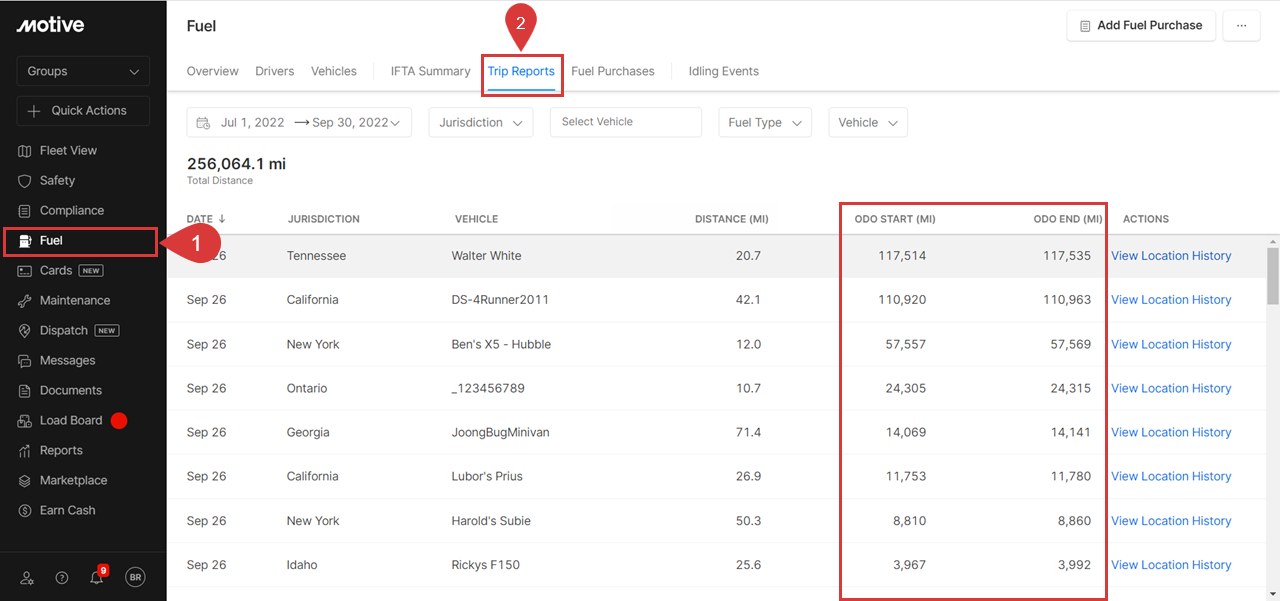Click the Dispatch location icon
Image resolution: width=1280 pixels, height=601 pixels.
(25, 331)
